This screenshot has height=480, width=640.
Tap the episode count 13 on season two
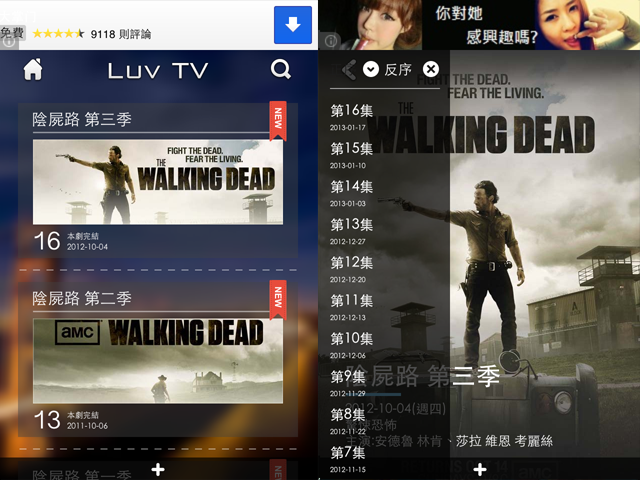tap(47, 420)
